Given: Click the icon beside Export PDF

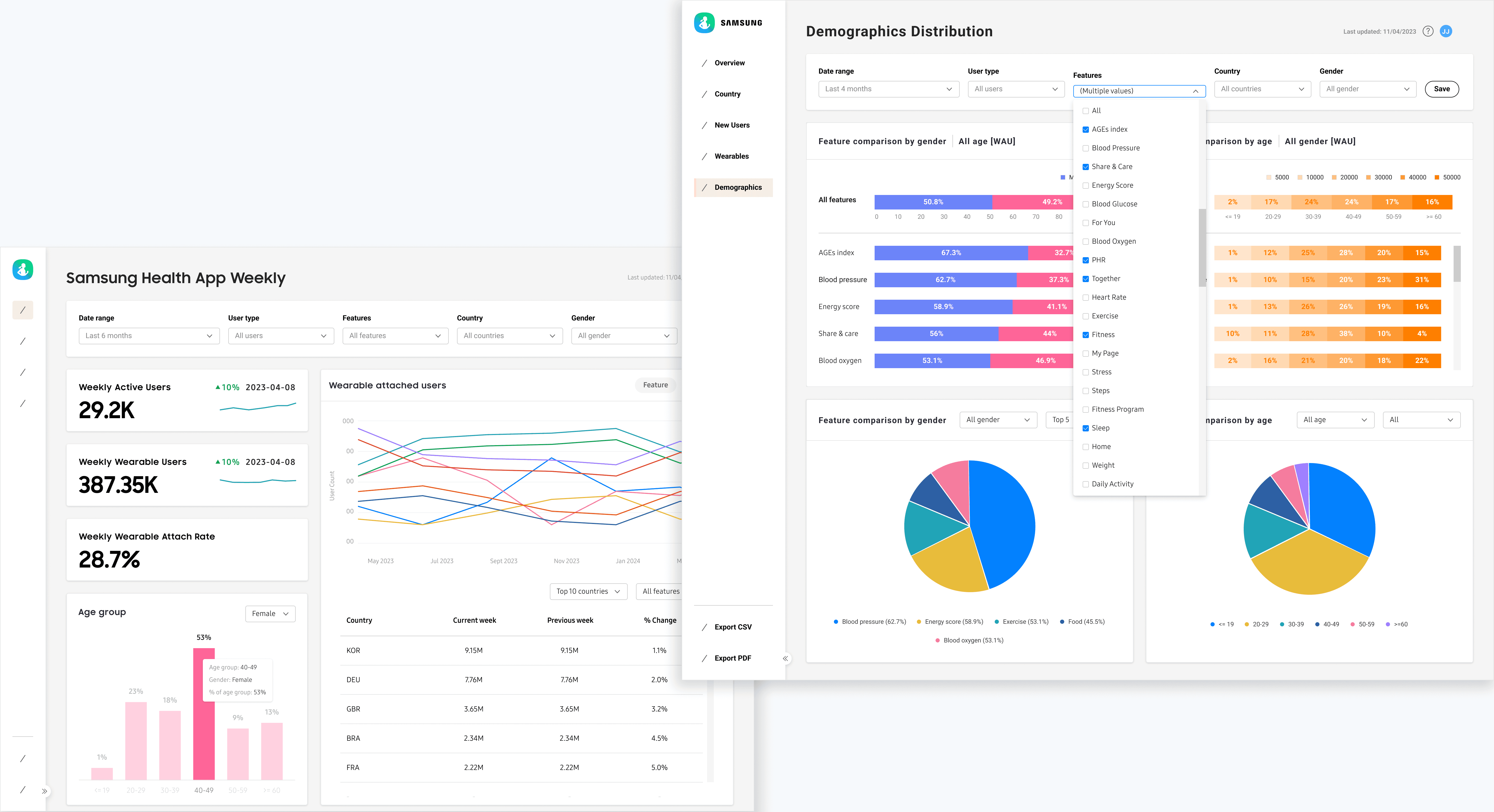Looking at the screenshot, I should pyautogui.click(x=704, y=659).
